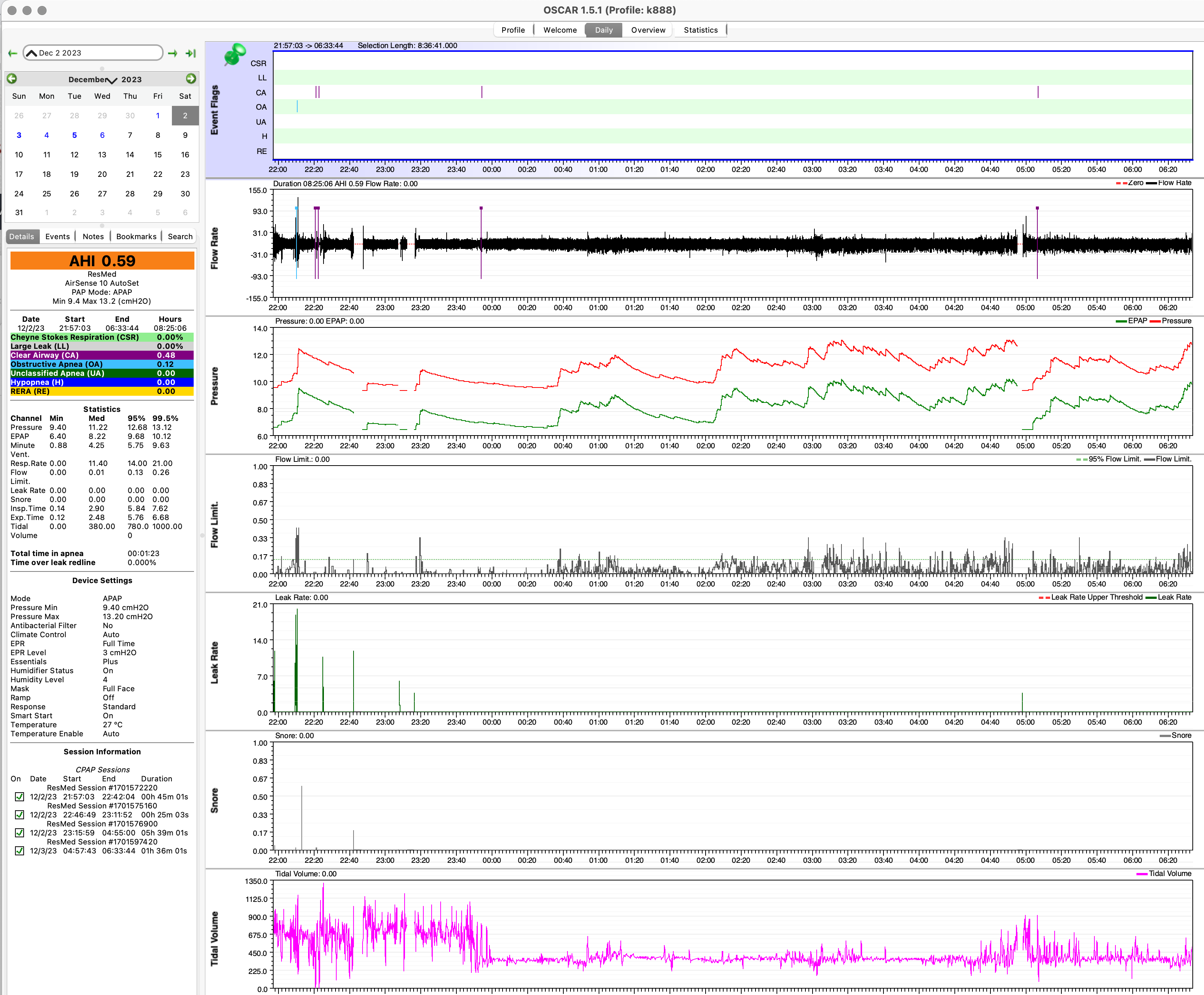
Task: Click the 95% Flow Limit legend entry
Action: (x=1108, y=459)
